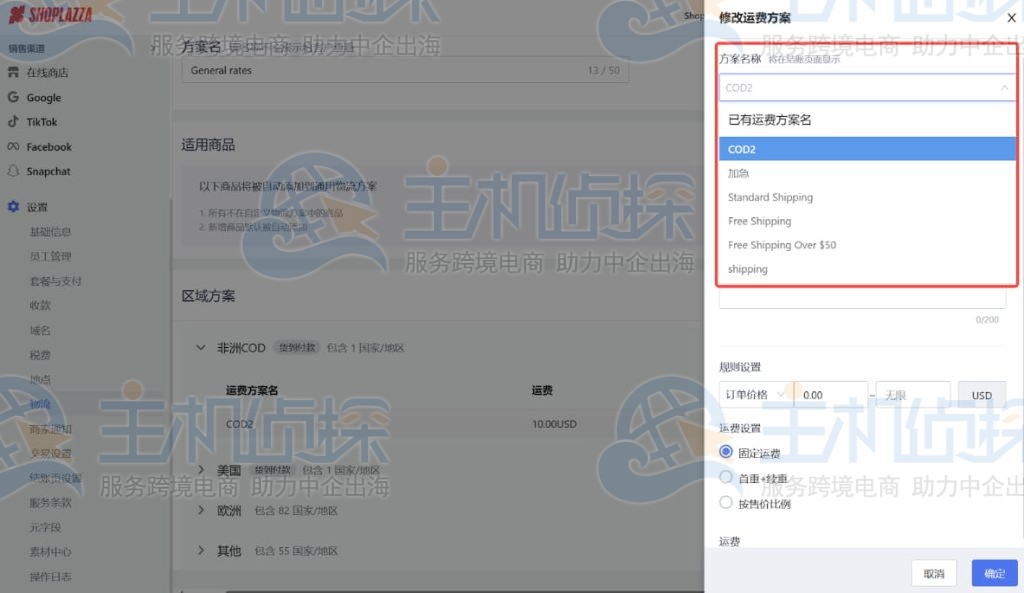Expand the 美国 region section
The height and width of the screenshot is (593, 1024).
coord(200,469)
